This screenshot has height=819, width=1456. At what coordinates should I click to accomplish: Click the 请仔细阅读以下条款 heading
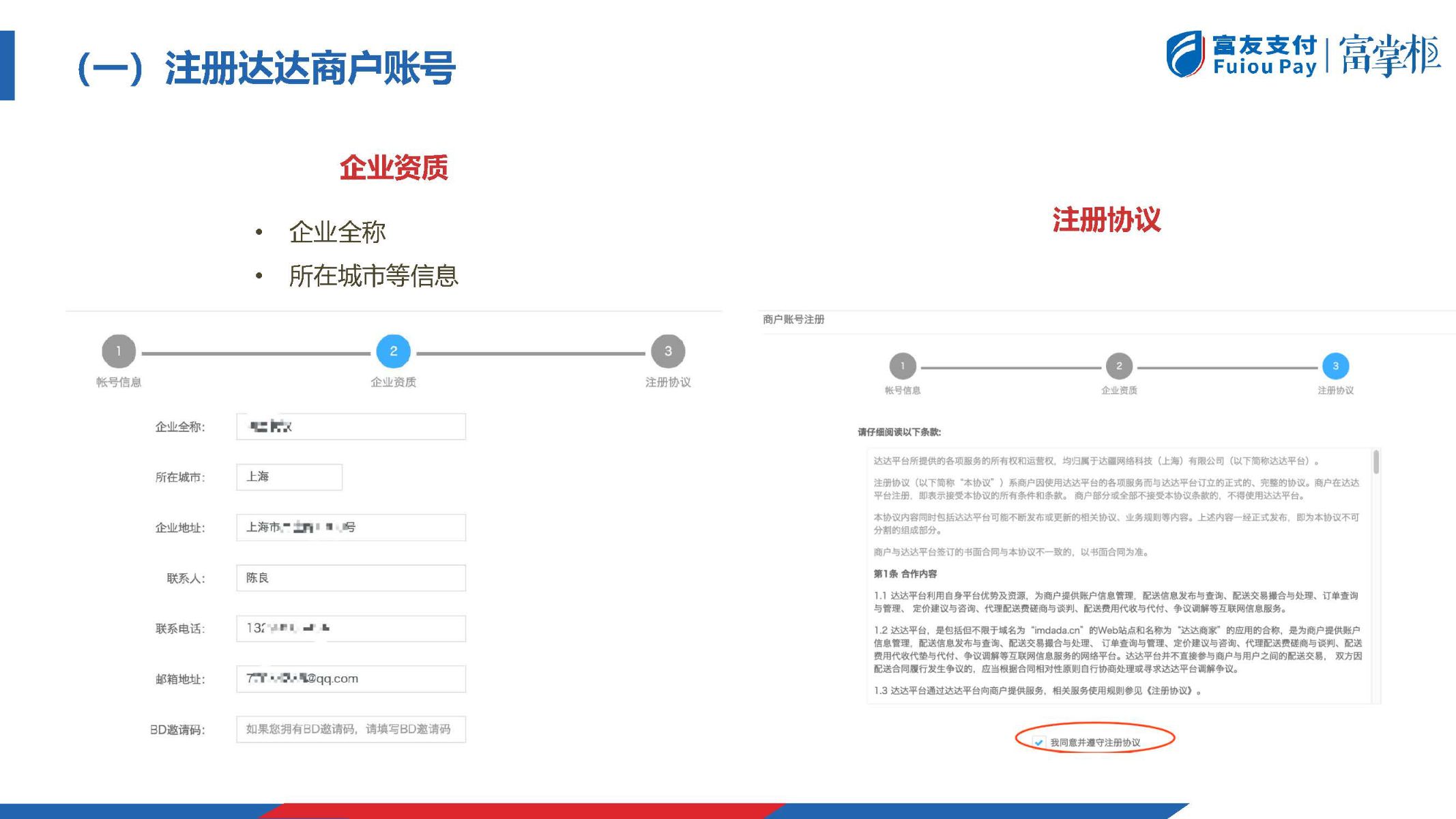[899, 432]
